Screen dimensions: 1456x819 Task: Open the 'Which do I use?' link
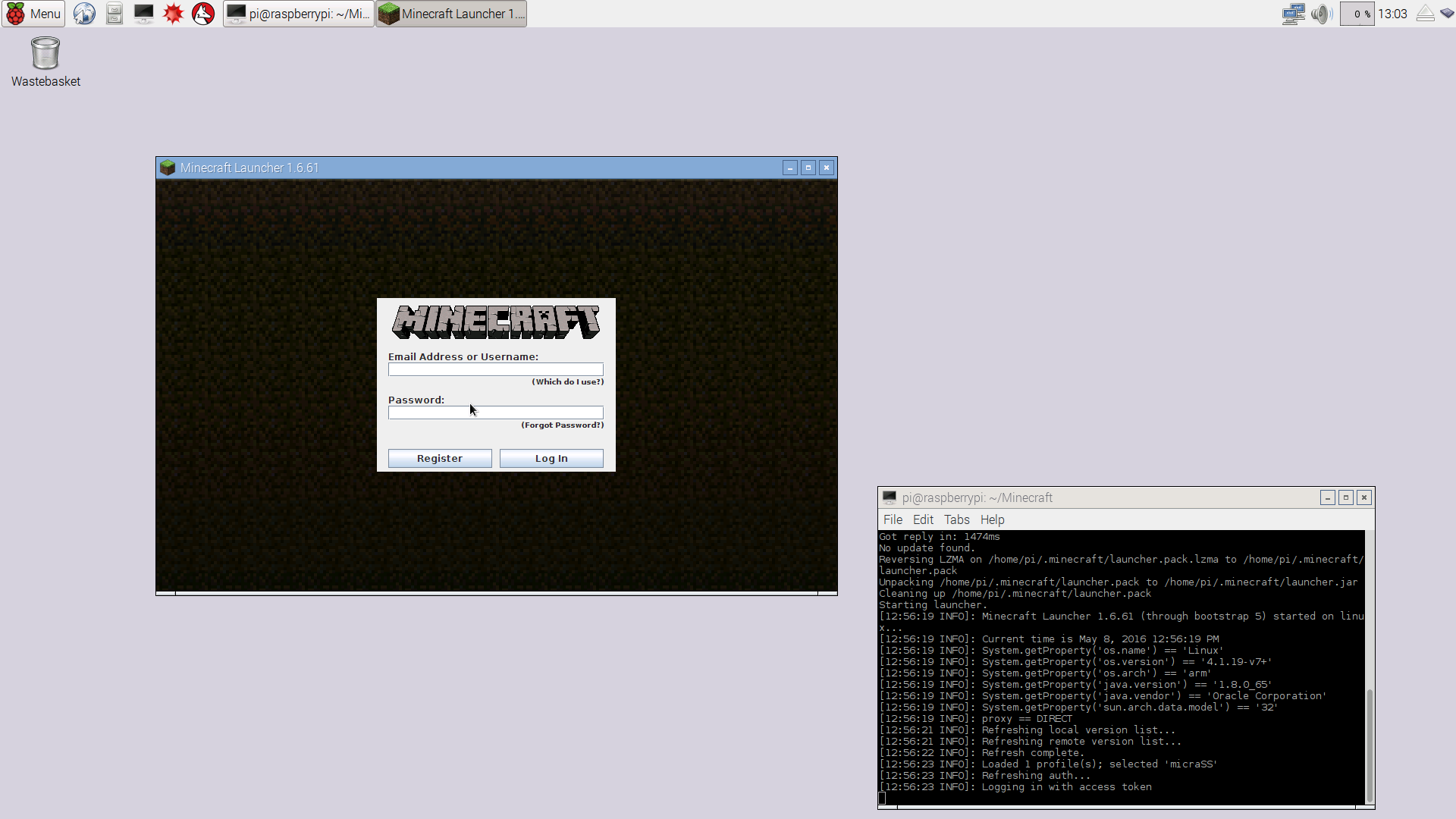coord(568,382)
